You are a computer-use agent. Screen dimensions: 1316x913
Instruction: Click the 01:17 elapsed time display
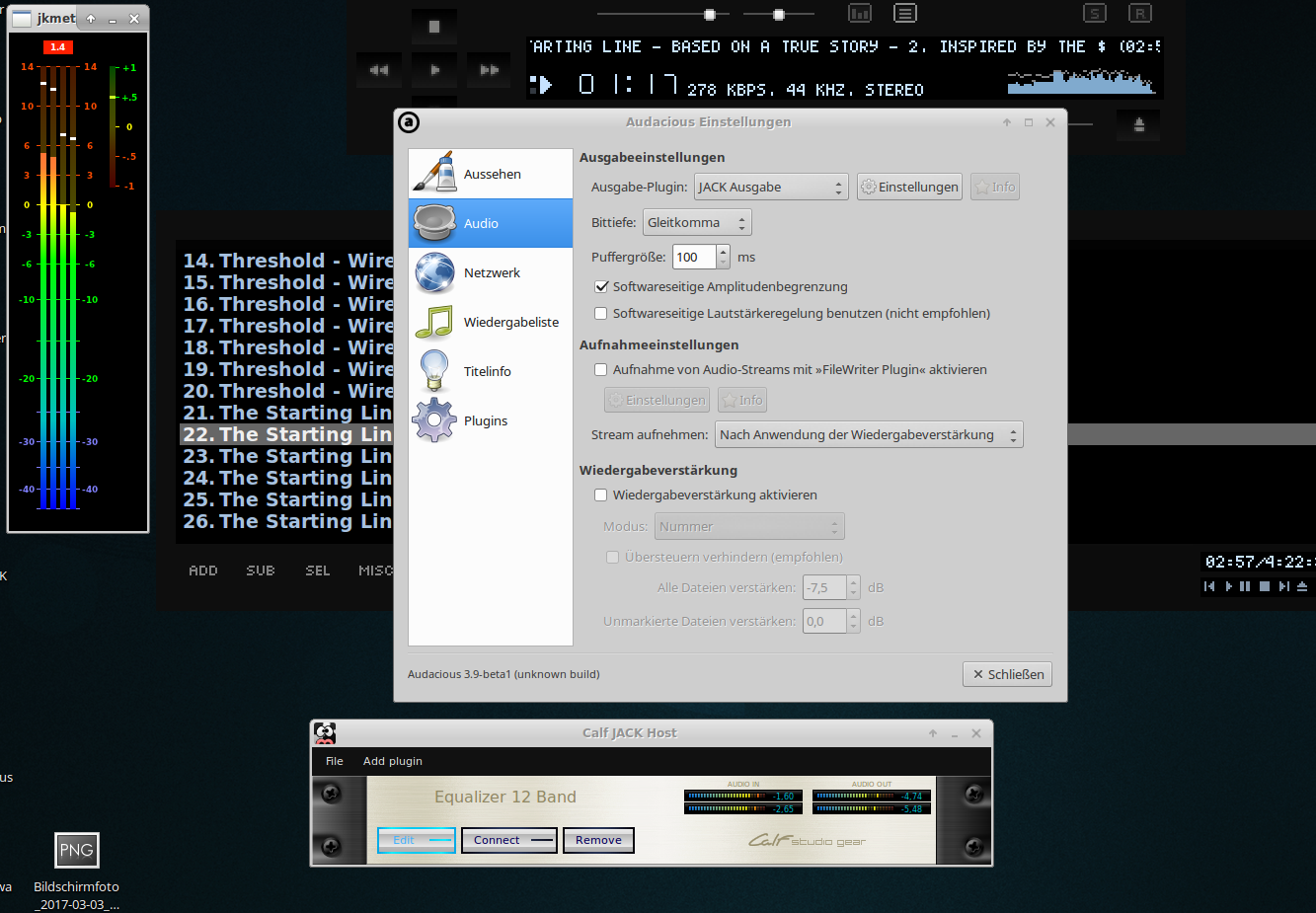(628, 84)
